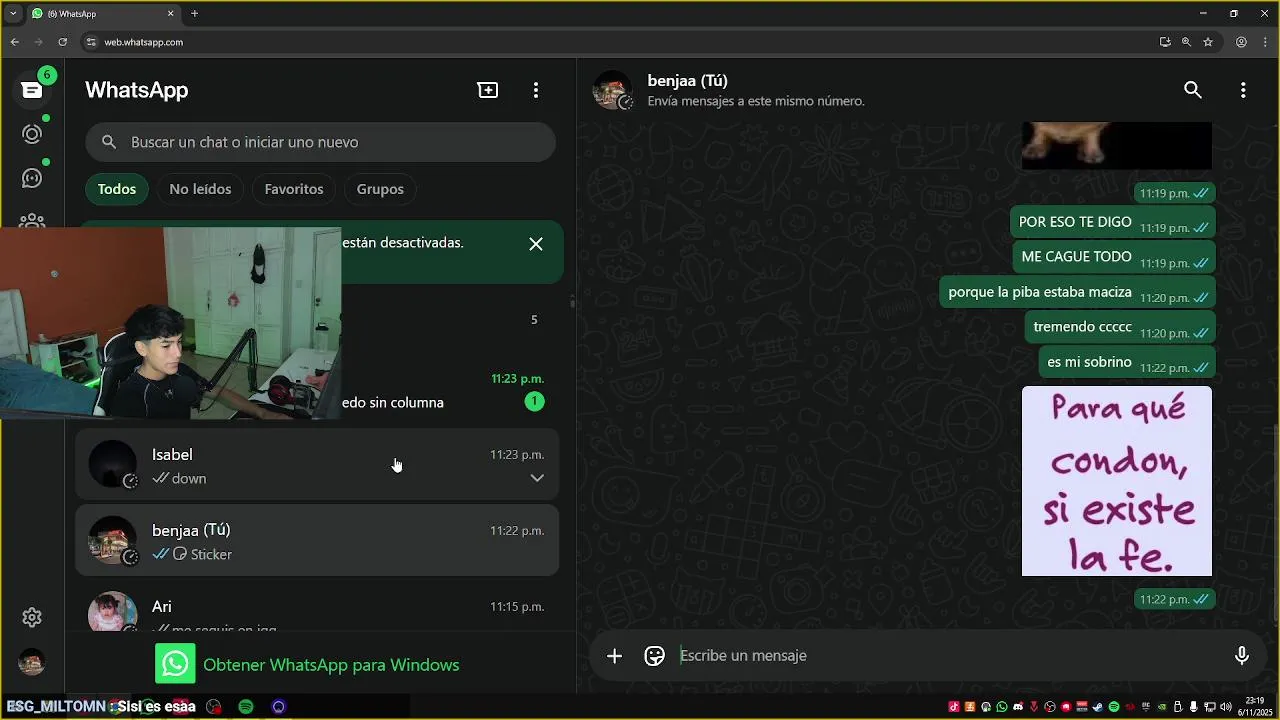Viewport: 1280px width, 720px height.
Task: Open a new Chrome tab
Action: click(194, 14)
